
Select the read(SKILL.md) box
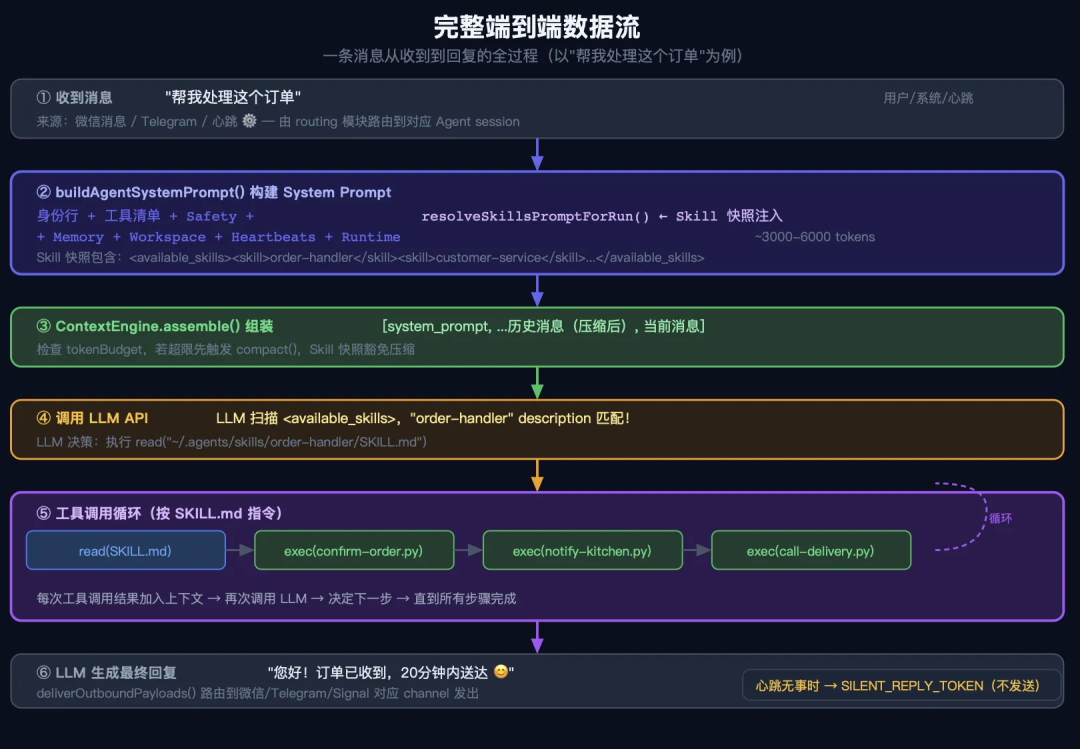125,551
